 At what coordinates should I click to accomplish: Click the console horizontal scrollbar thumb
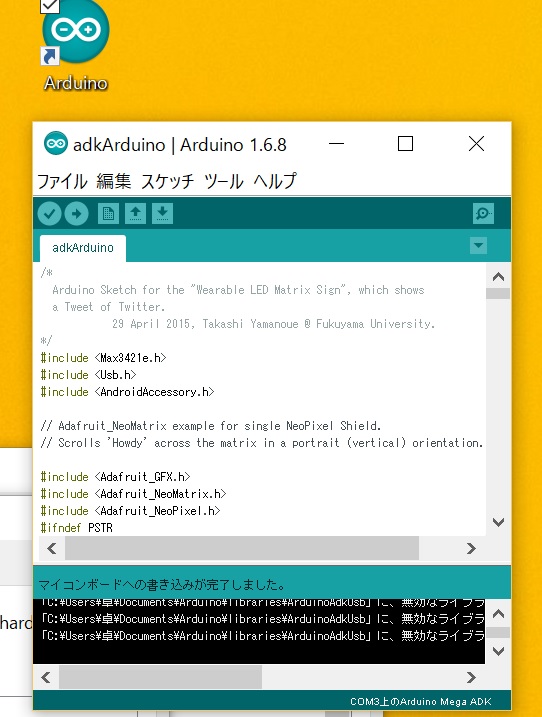161,677
